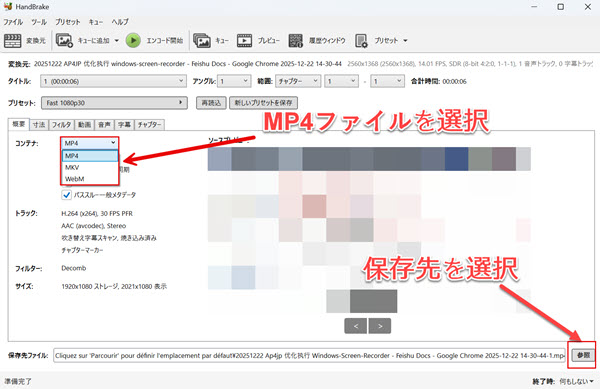Click the HandBrake app icon in title bar
The height and width of the screenshot is (389, 600).
pyautogui.click(x=8, y=7)
